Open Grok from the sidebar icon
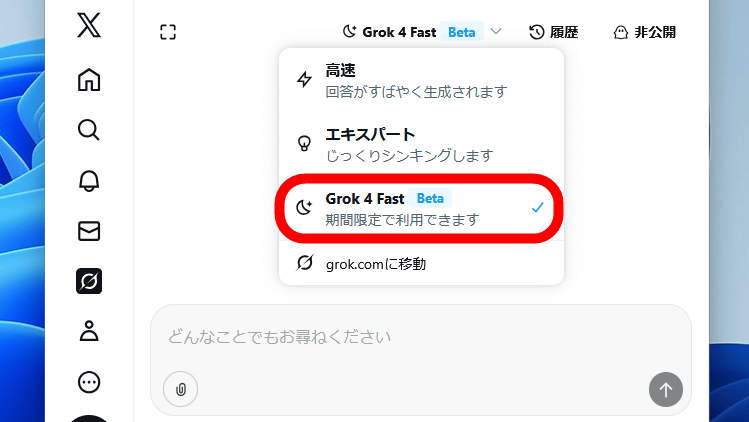This screenshot has height=422, width=749. coord(89,282)
